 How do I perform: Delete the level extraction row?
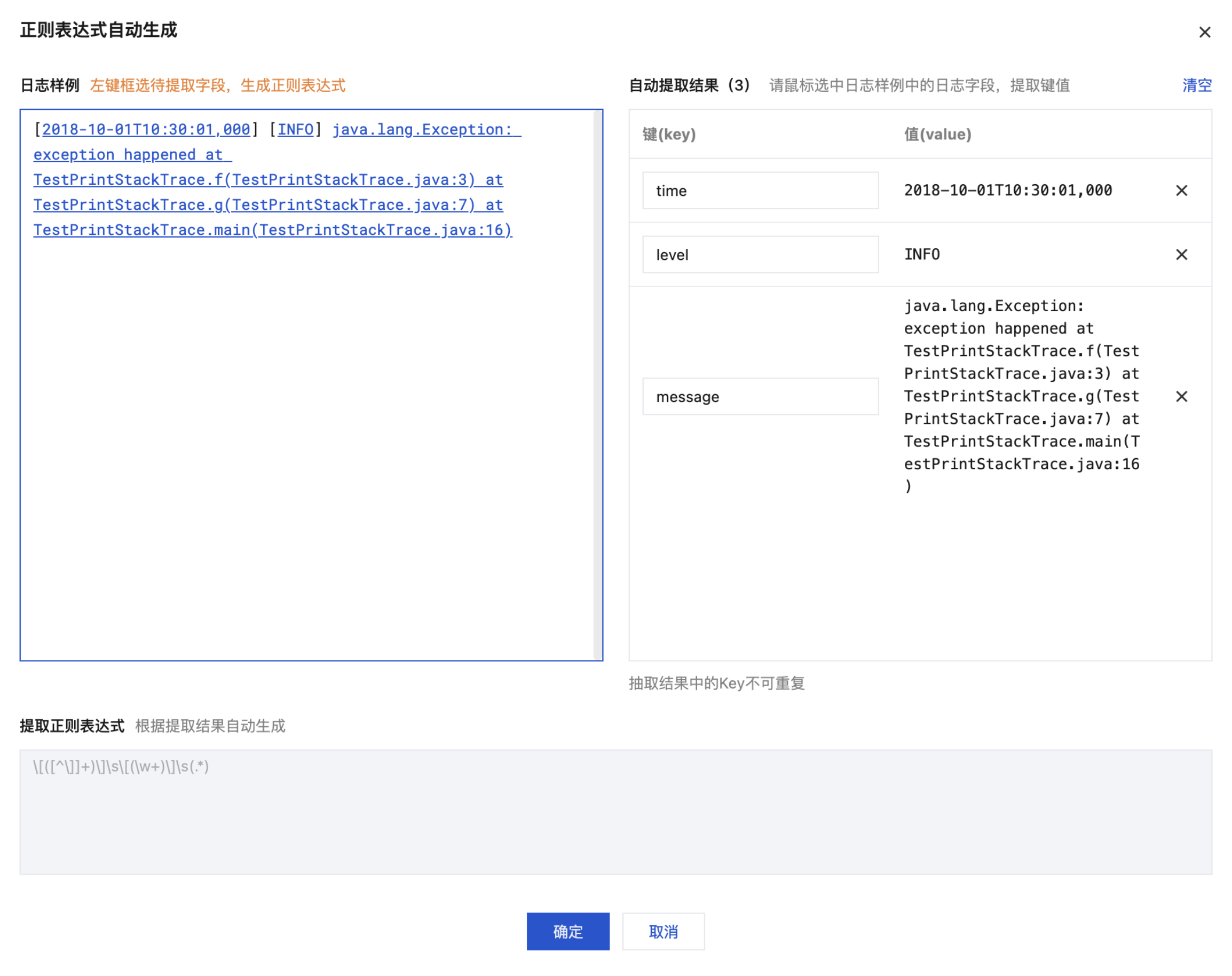(x=1181, y=254)
